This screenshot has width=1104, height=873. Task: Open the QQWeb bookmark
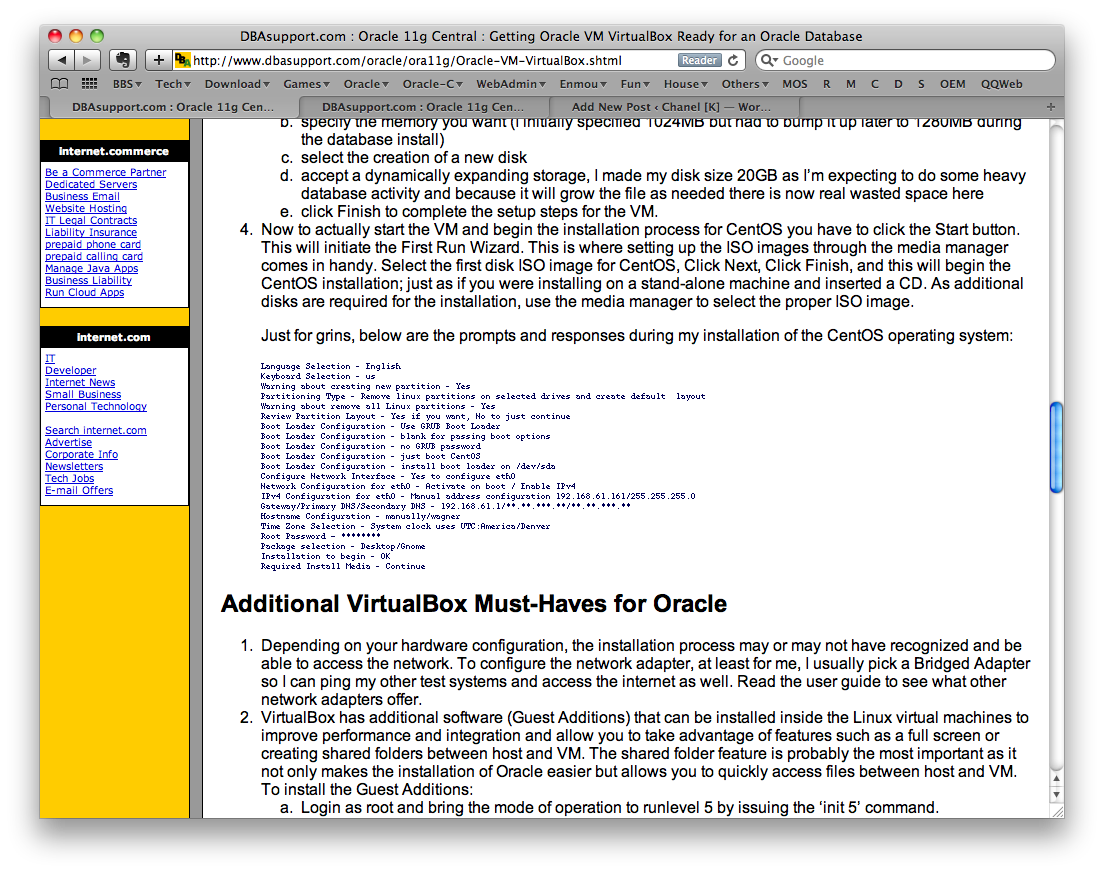(1001, 84)
